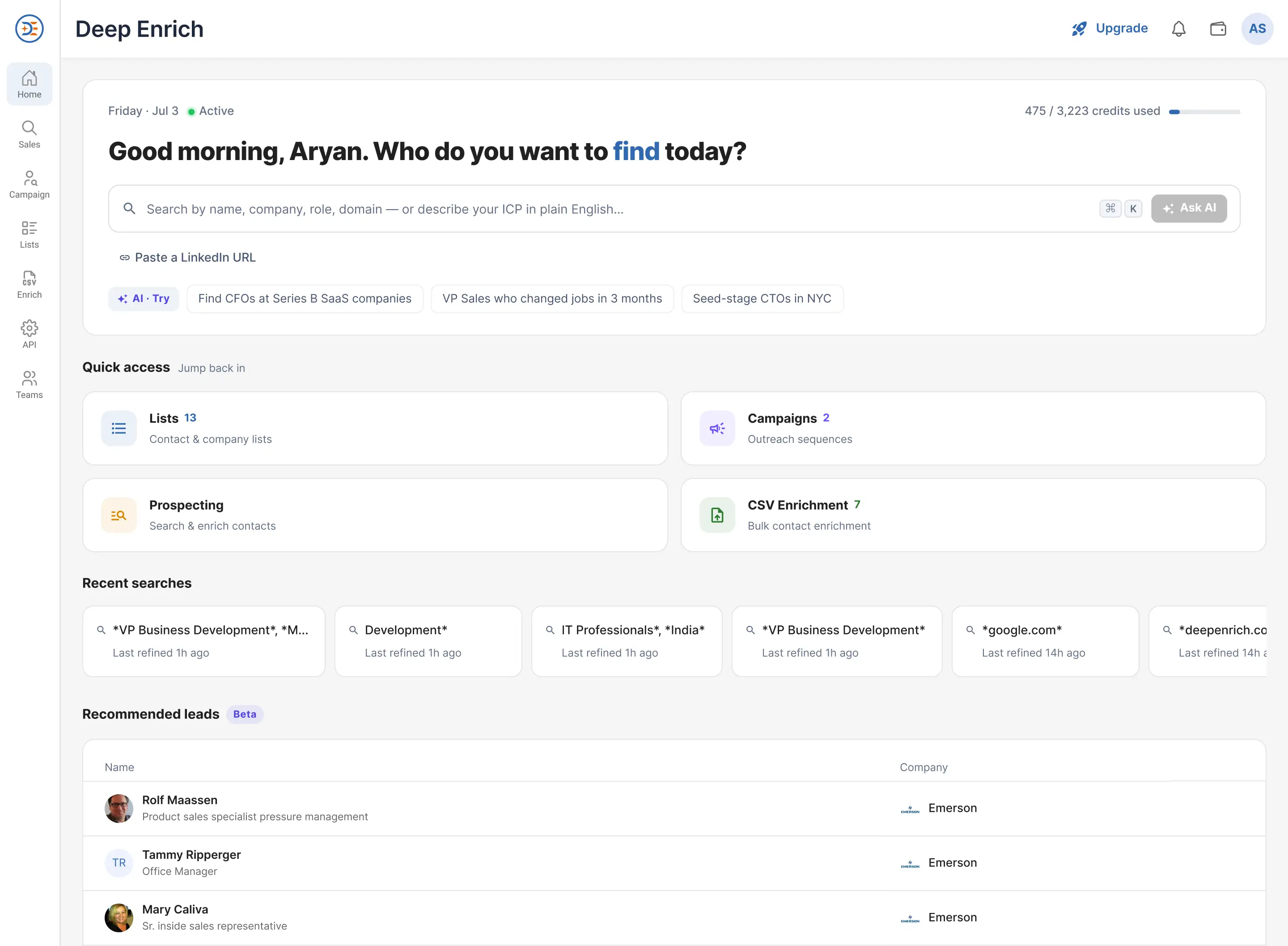Open the Home sidebar item
Screen dimensions: 1288x946
click(29, 84)
